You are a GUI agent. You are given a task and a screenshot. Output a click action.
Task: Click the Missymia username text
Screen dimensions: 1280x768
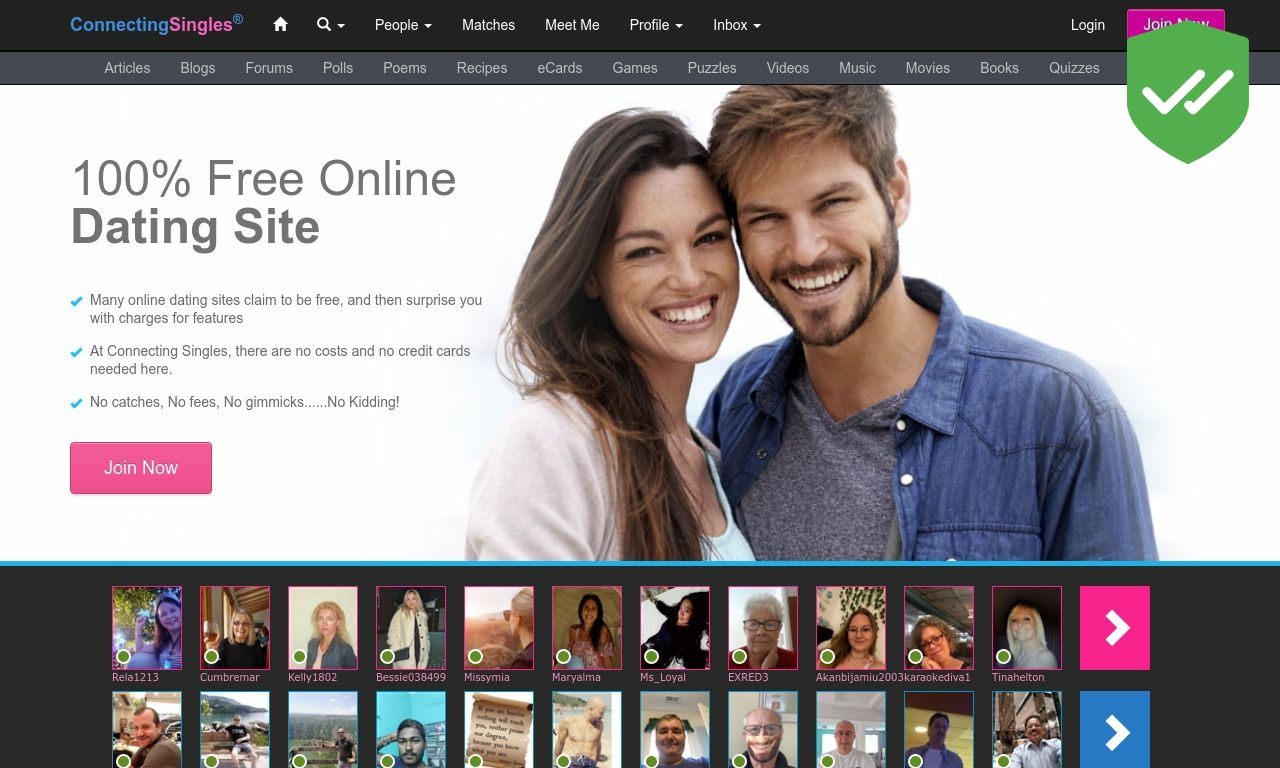(x=487, y=677)
